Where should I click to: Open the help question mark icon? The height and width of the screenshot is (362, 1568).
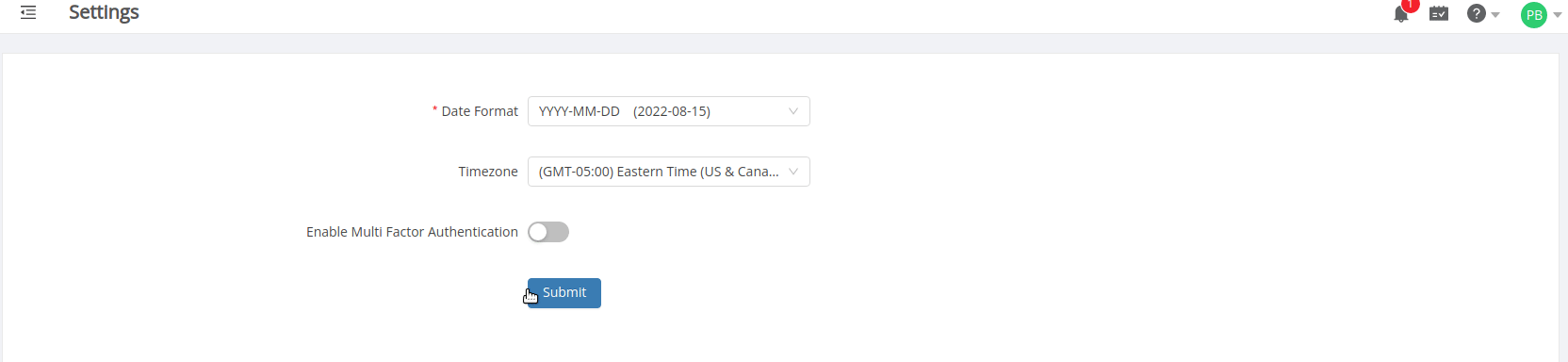tap(1477, 13)
